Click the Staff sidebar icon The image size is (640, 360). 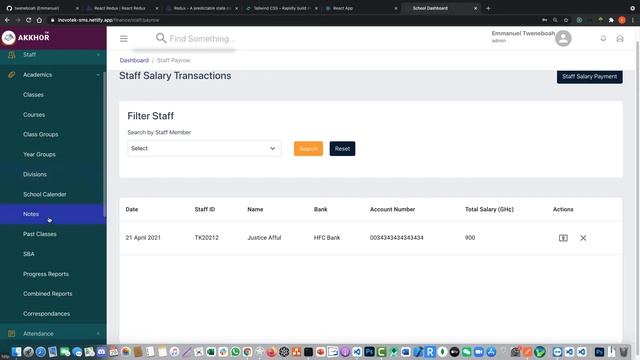coord(11,55)
